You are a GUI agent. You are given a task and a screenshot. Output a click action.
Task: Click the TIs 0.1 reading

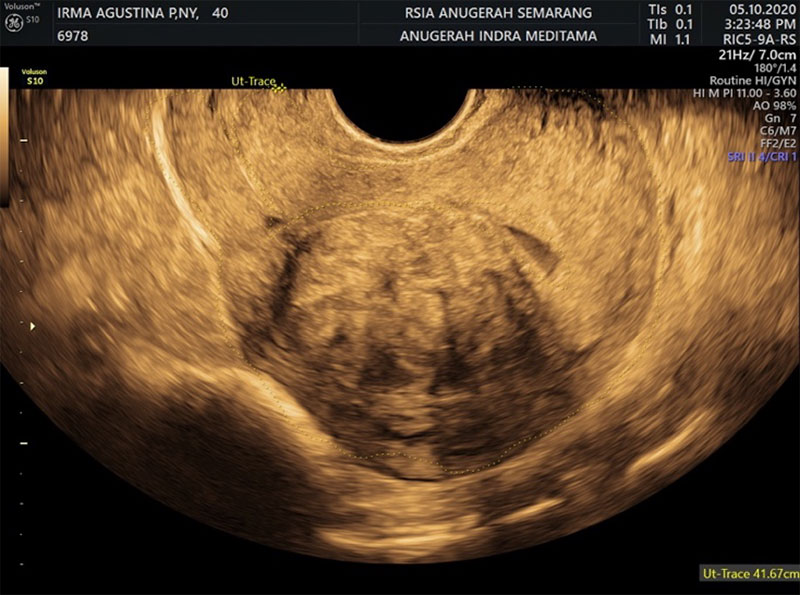coord(670,9)
